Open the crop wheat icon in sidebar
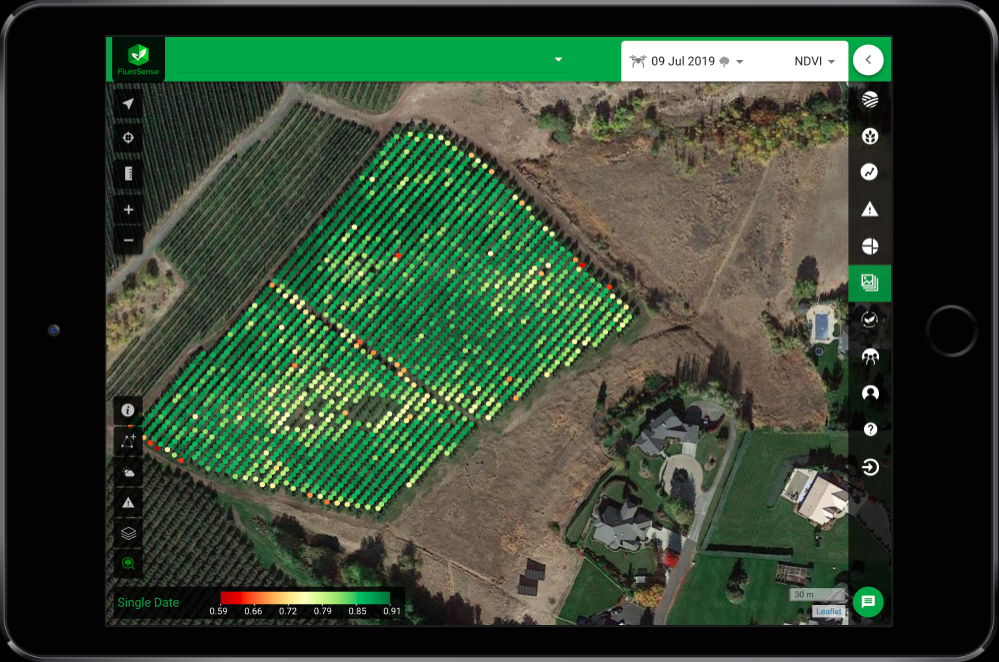The width and height of the screenshot is (999, 662). tap(870, 136)
